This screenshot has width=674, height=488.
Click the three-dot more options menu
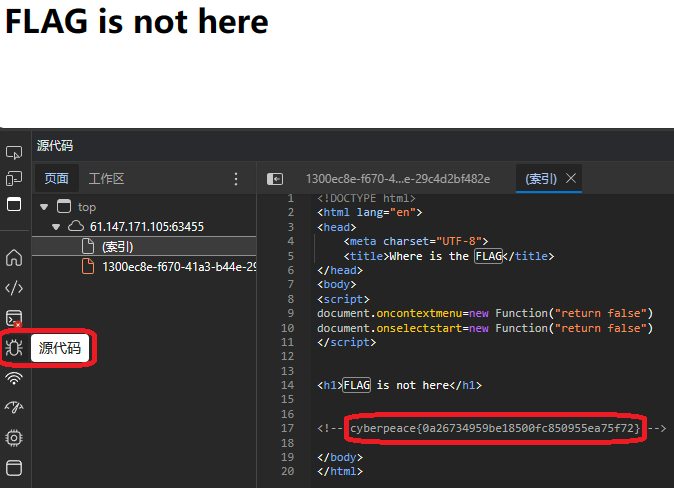236,178
